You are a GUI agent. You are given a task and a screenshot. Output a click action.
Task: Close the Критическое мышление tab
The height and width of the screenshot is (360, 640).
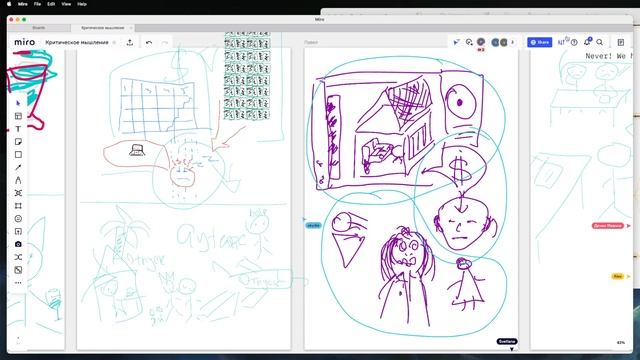pyautogui.click(x=131, y=28)
